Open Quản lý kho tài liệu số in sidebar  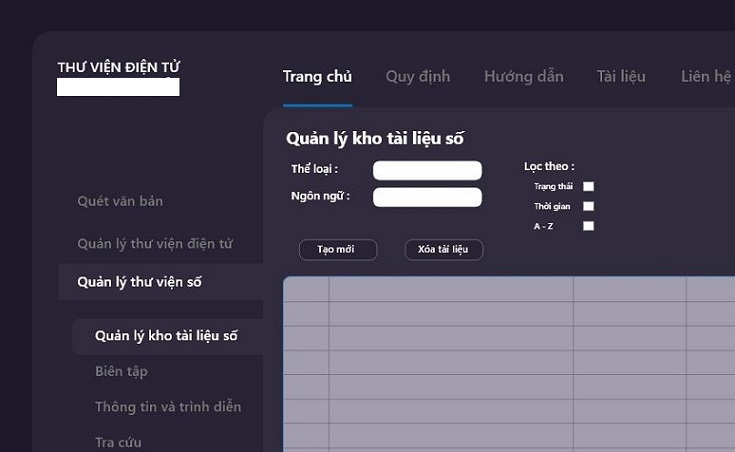(167, 336)
